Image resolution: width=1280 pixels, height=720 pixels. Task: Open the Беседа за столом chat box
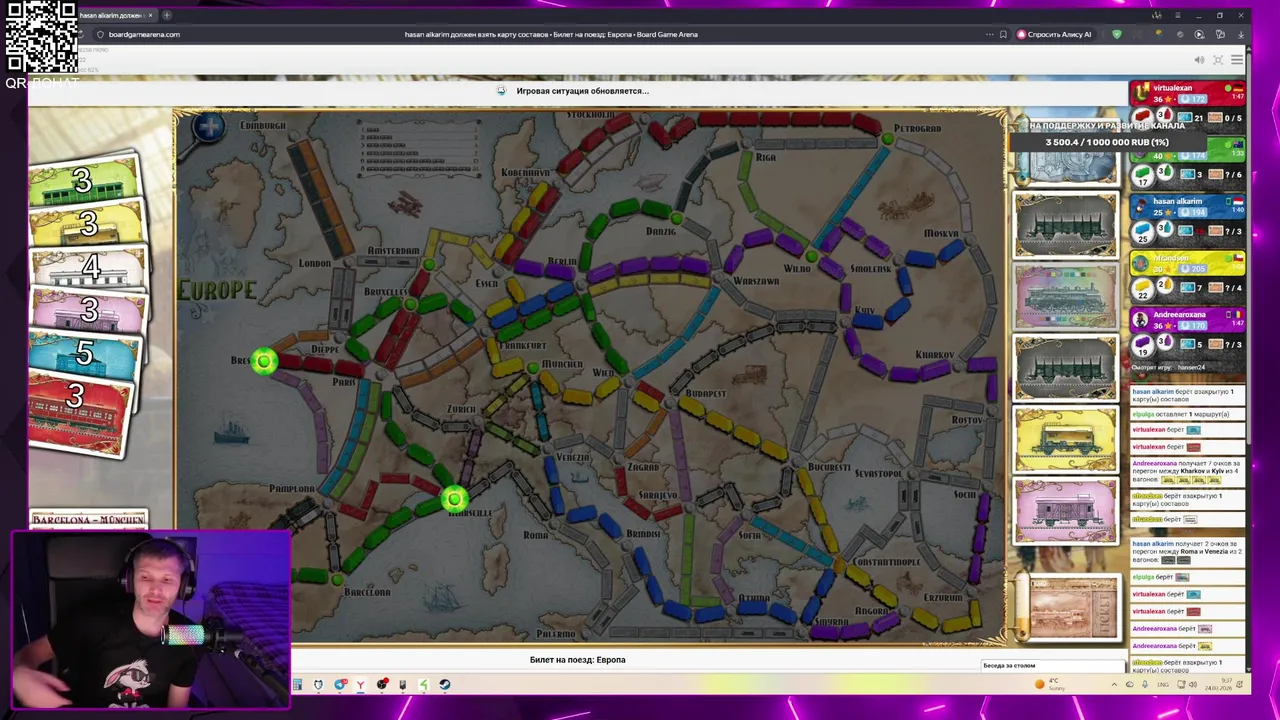(1053, 665)
